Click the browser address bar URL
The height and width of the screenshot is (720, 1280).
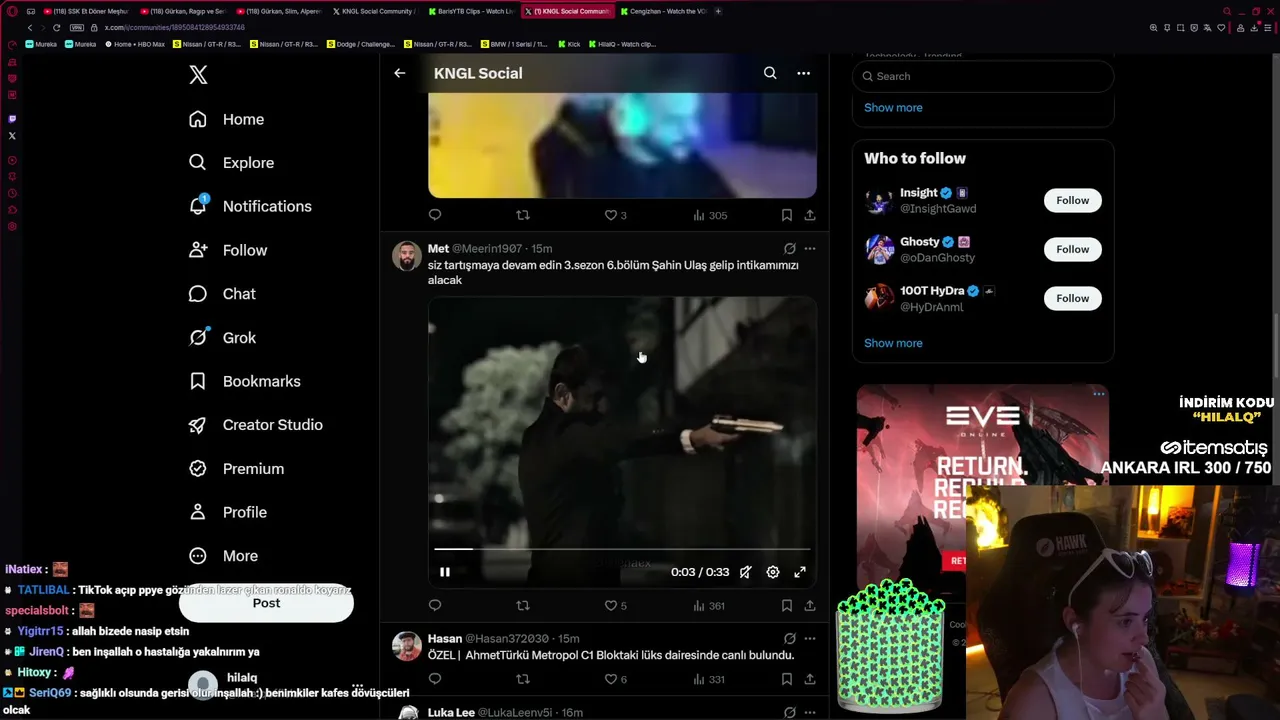175,28
